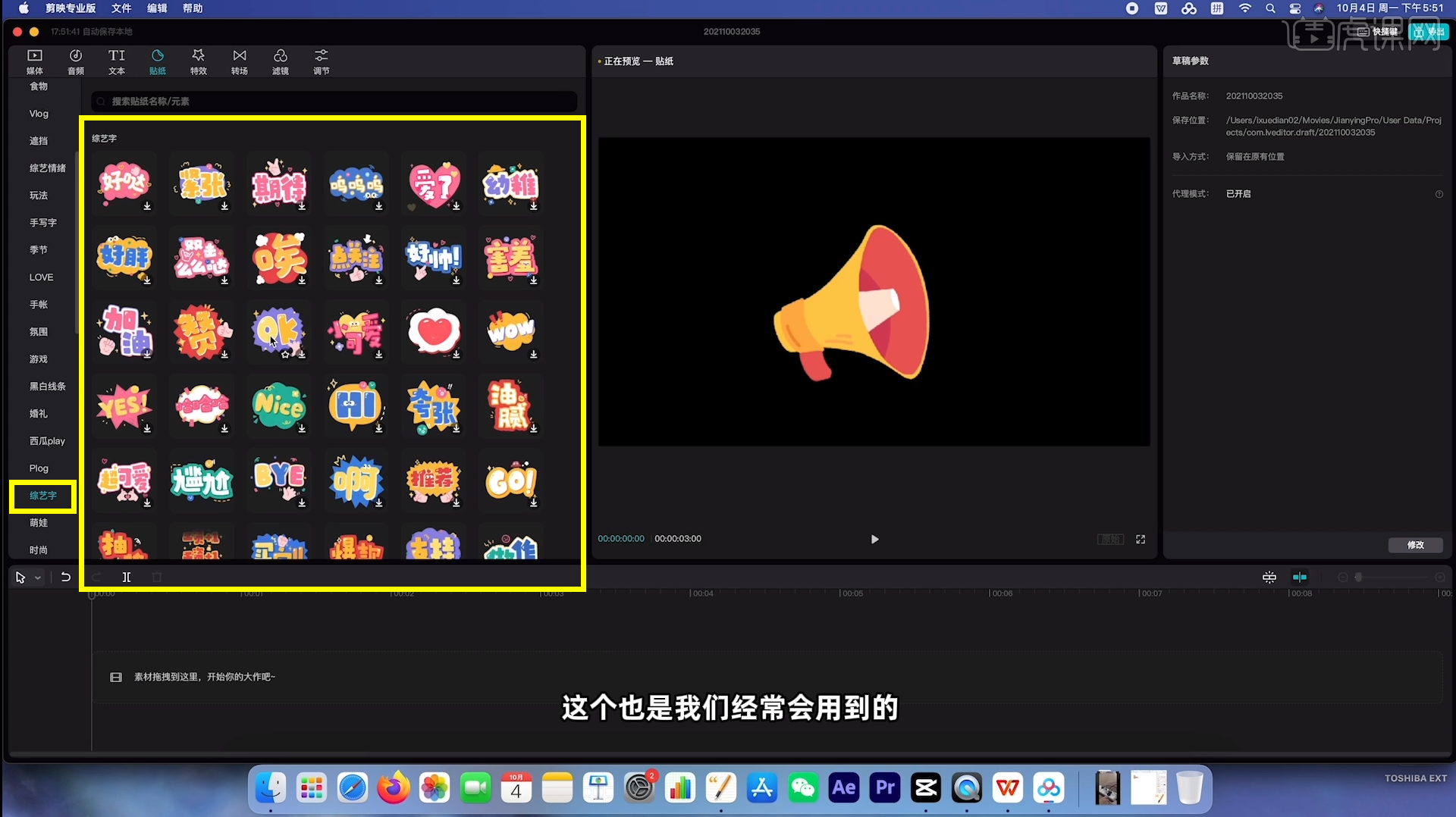Launch Premiere Pro from the dock

tap(885, 788)
